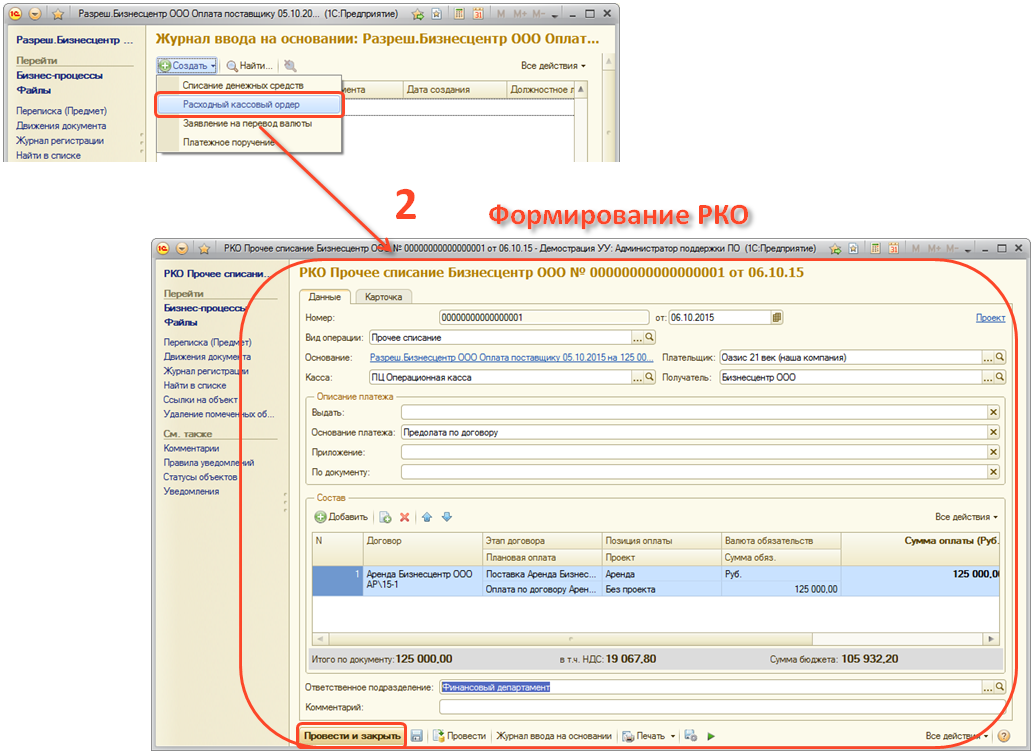Move row up with blue up arrow
Image resolution: width=1035 pixels, height=755 pixels.
pos(427,517)
